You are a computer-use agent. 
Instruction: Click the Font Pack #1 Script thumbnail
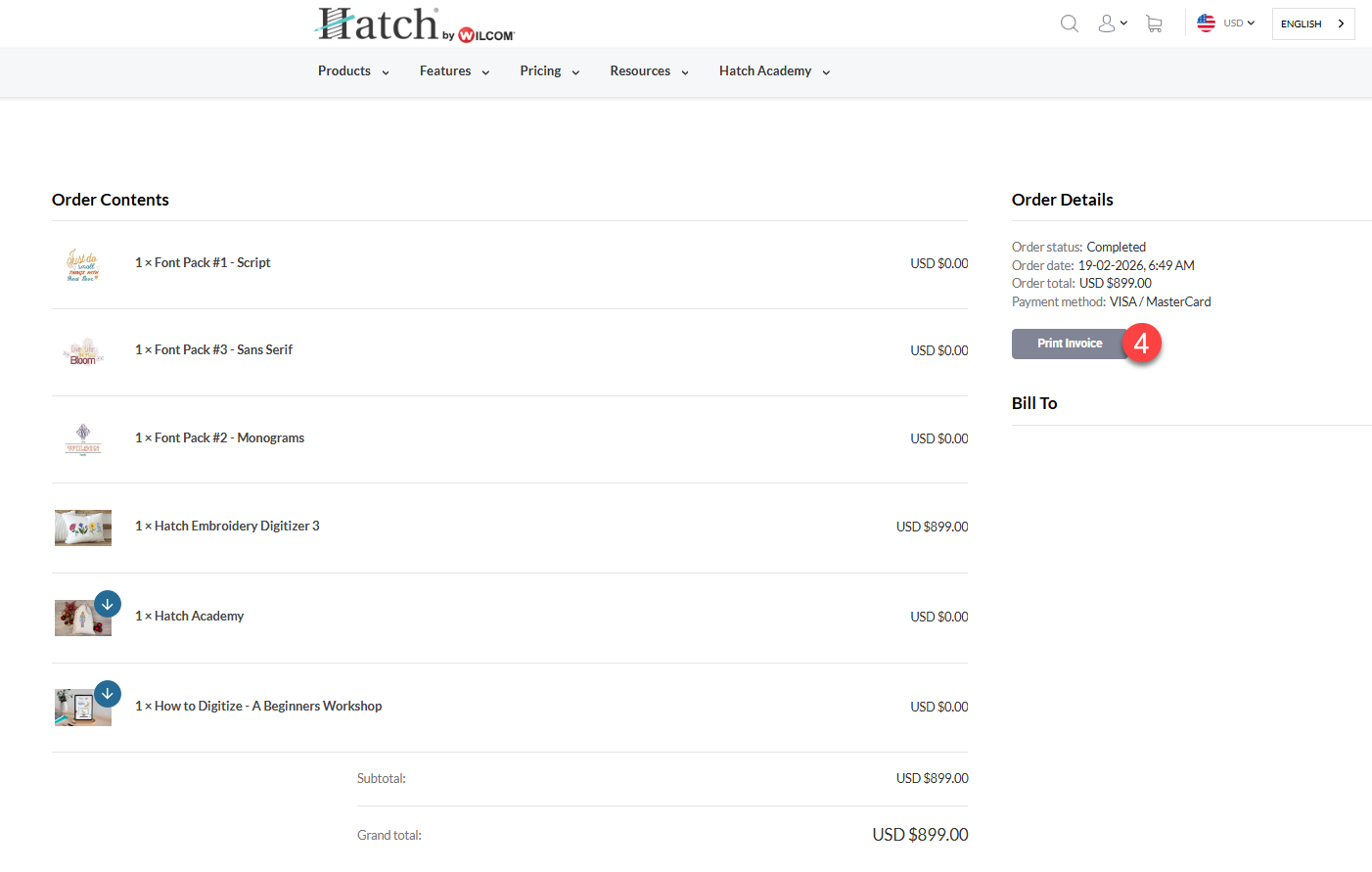83,264
